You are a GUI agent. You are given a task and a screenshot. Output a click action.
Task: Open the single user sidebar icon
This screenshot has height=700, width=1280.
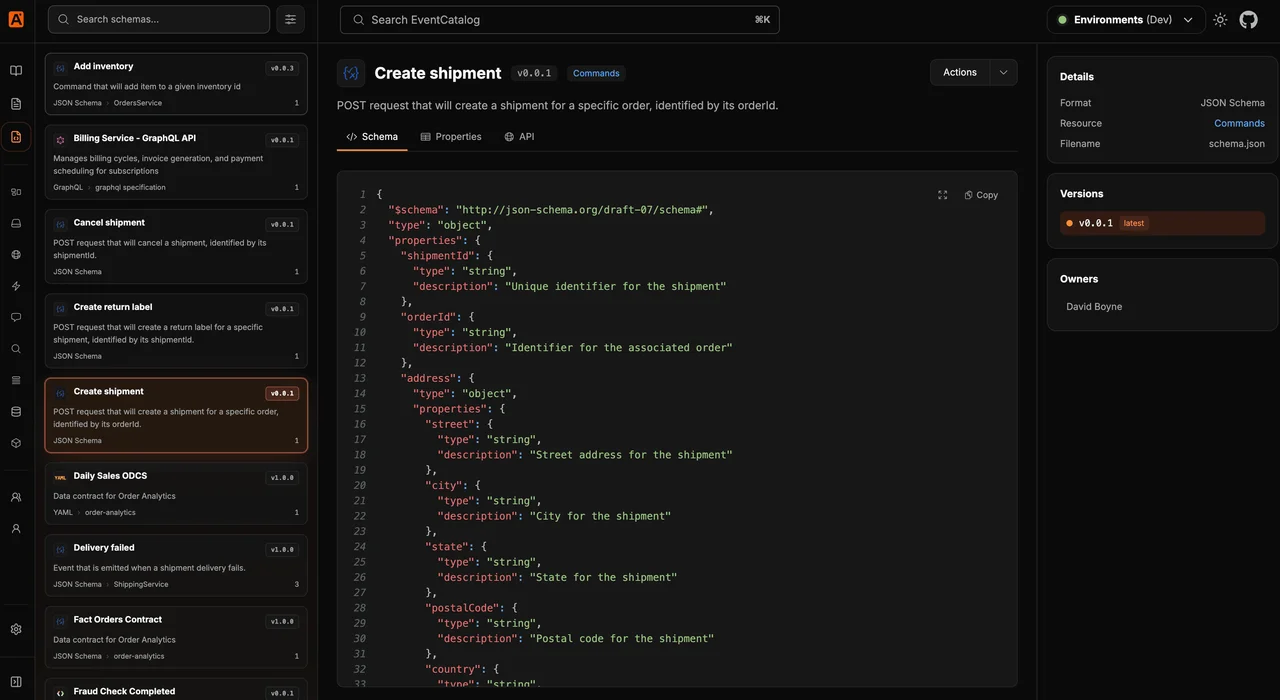click(x=16, y=528)
